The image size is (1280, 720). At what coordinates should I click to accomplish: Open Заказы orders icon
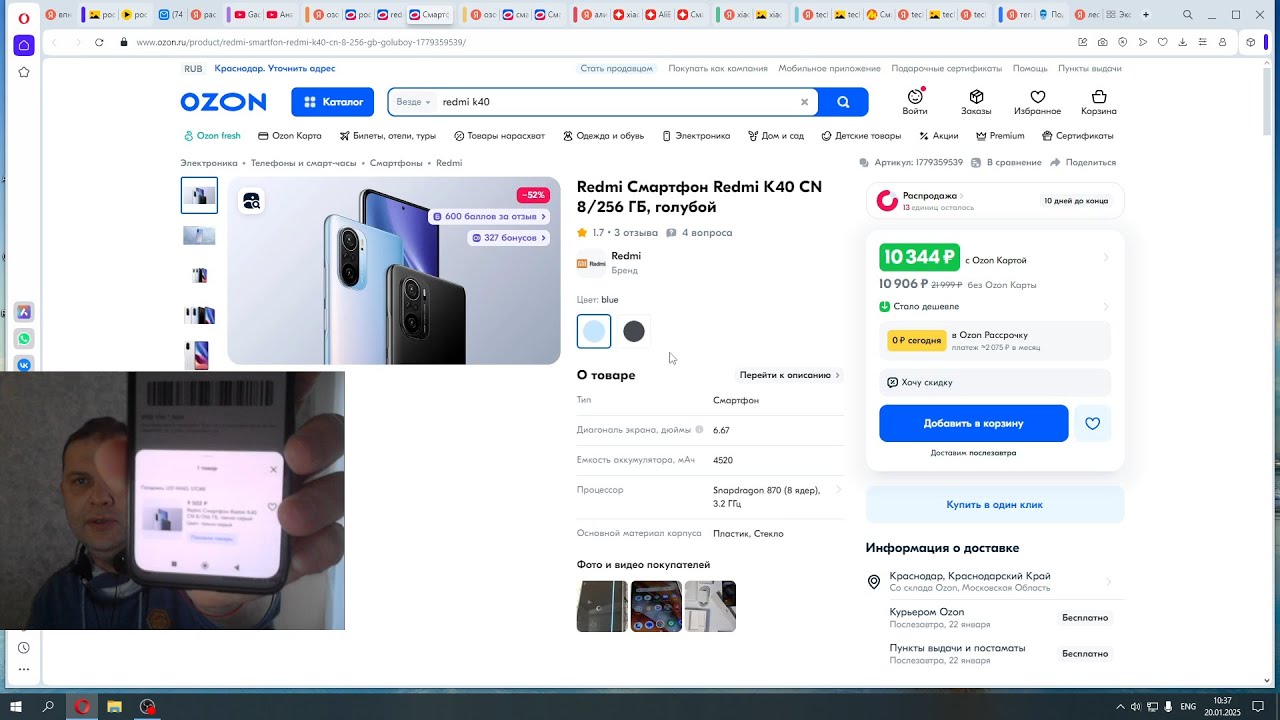pyautogui.click(x=976, y=102)
